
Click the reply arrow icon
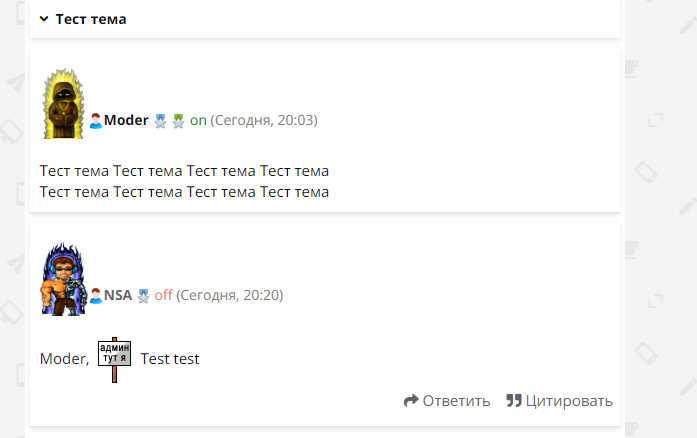click(x=410, y=401)
